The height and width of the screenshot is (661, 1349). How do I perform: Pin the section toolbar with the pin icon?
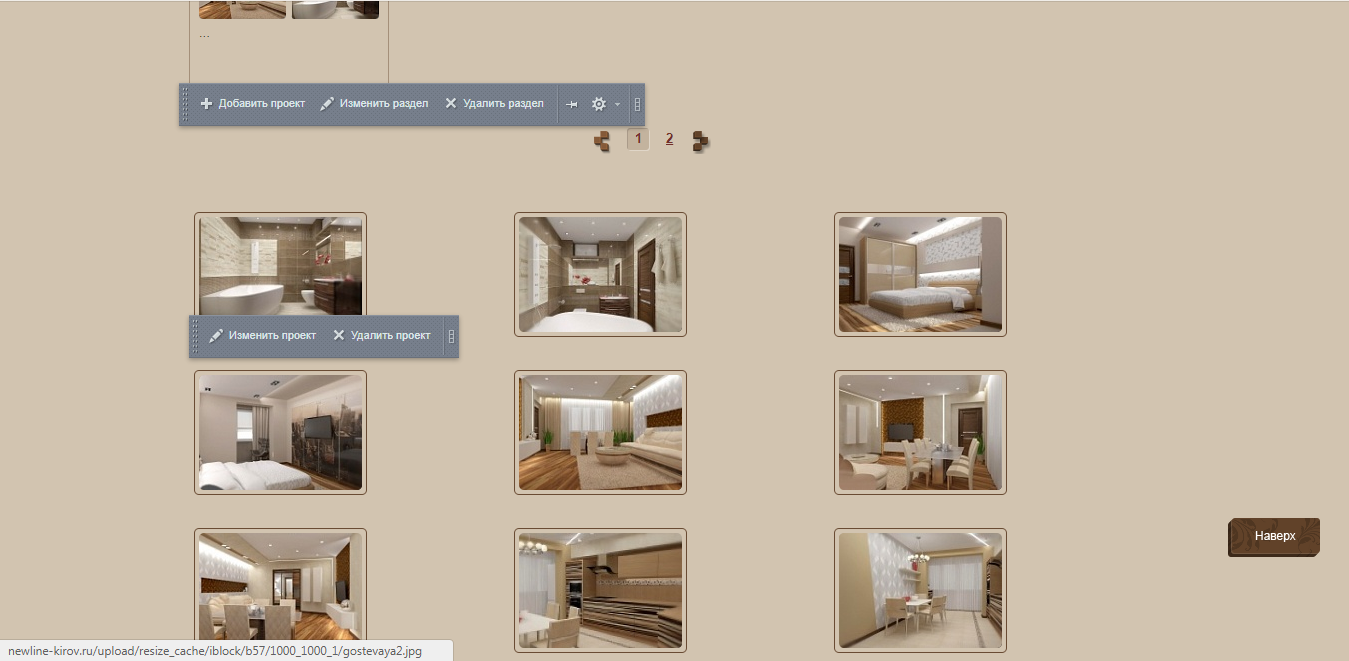[x=572, y=104]
